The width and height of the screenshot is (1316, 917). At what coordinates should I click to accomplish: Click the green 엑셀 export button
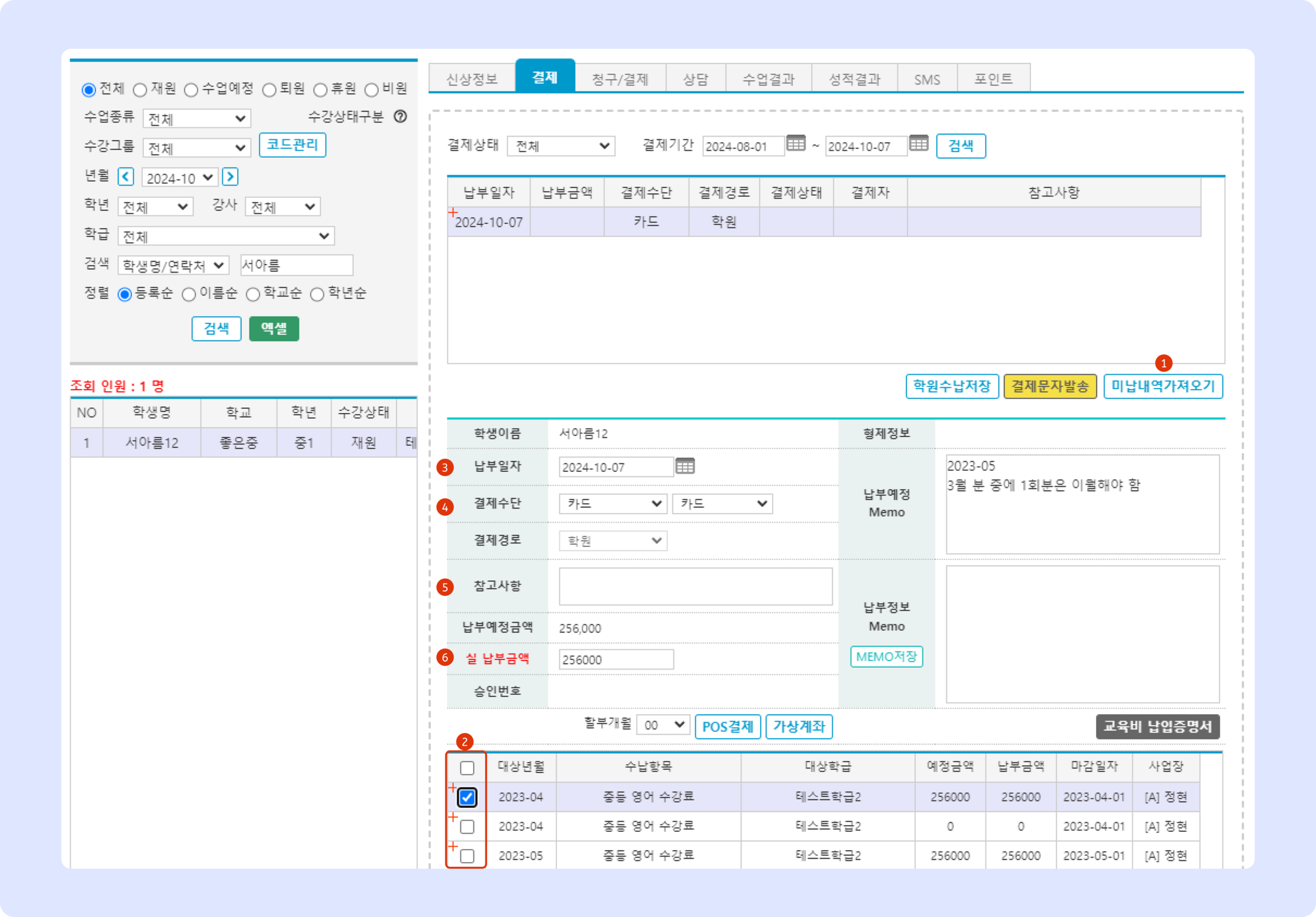[x=274, y=329]
